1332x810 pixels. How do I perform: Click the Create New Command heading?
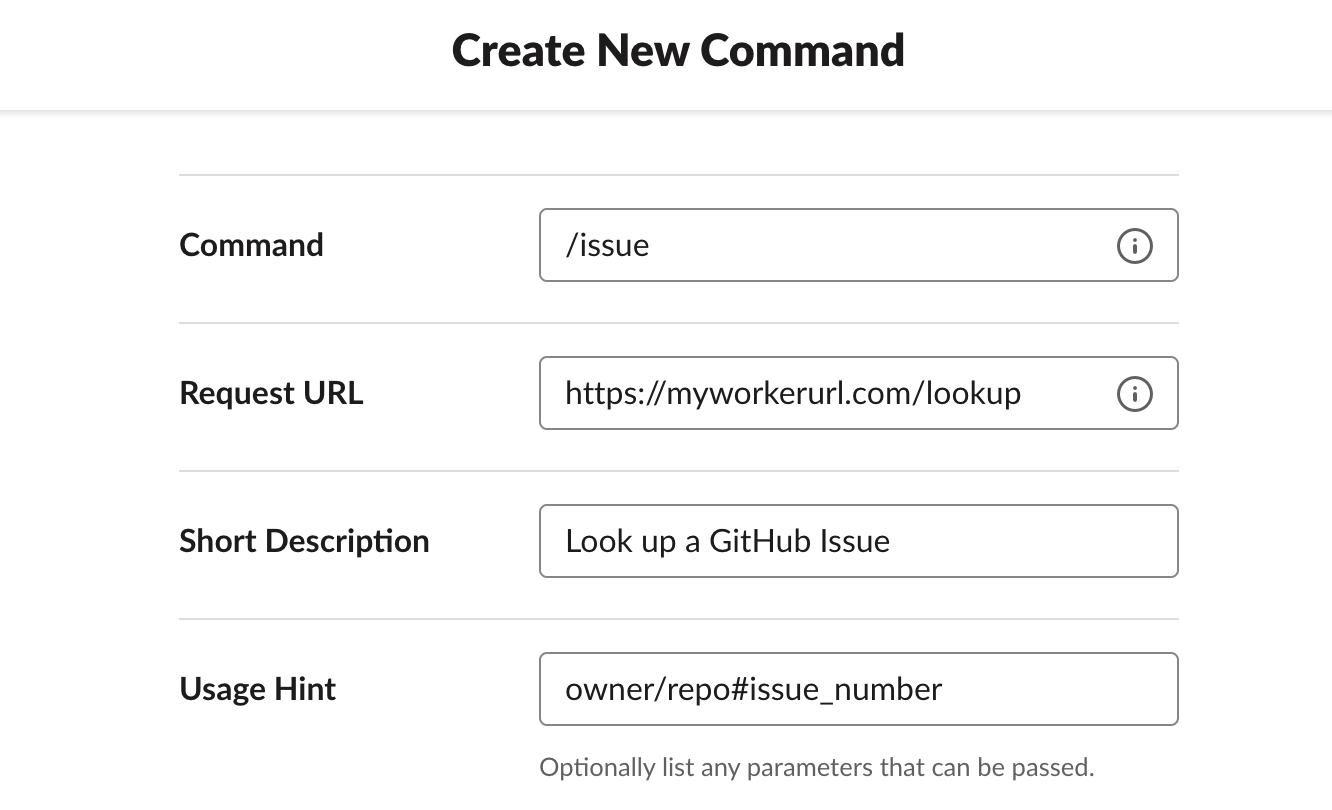(678, 50)
